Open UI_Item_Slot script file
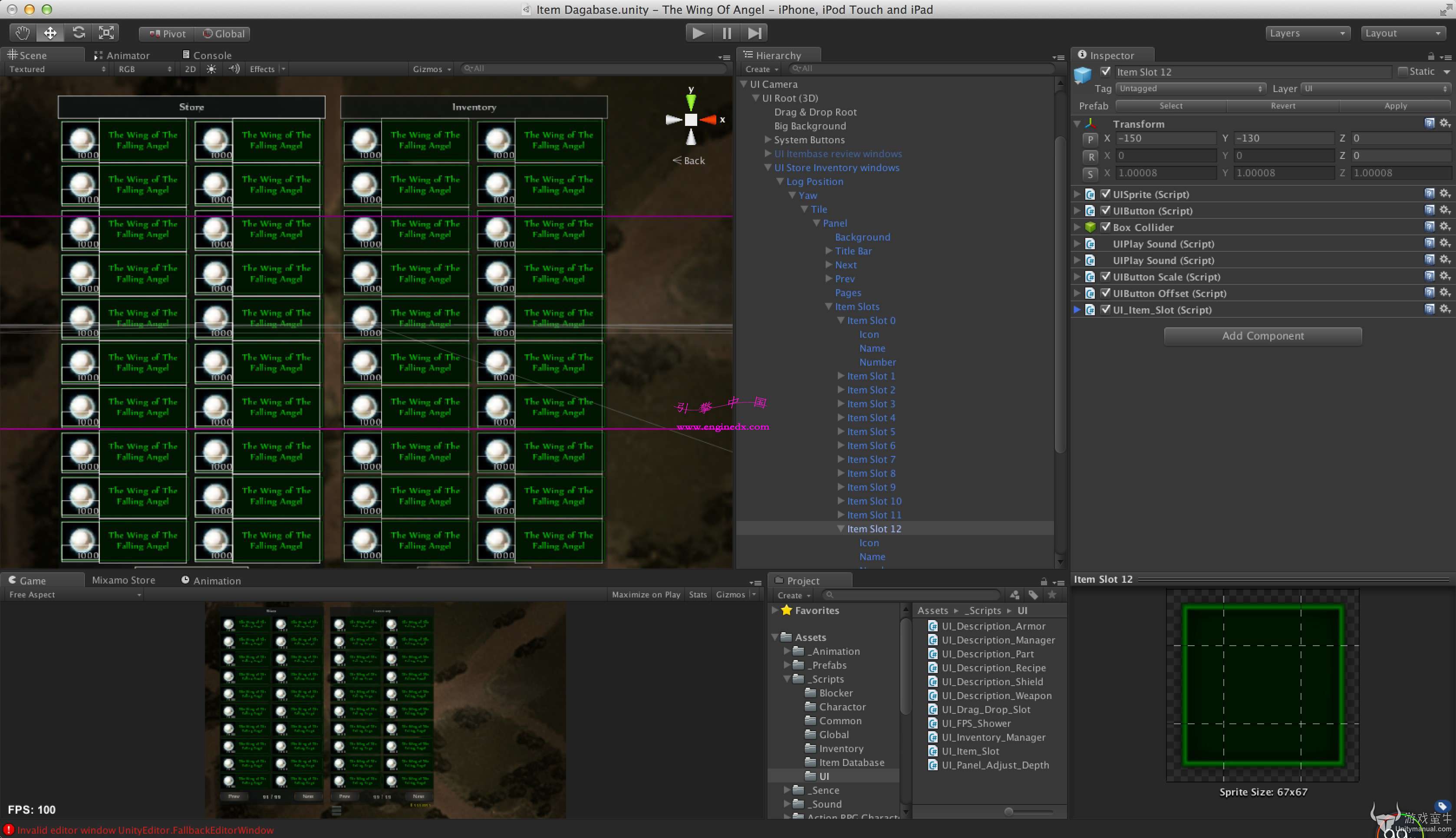This screenshot has width=1456, height=838. click(970, 751)
